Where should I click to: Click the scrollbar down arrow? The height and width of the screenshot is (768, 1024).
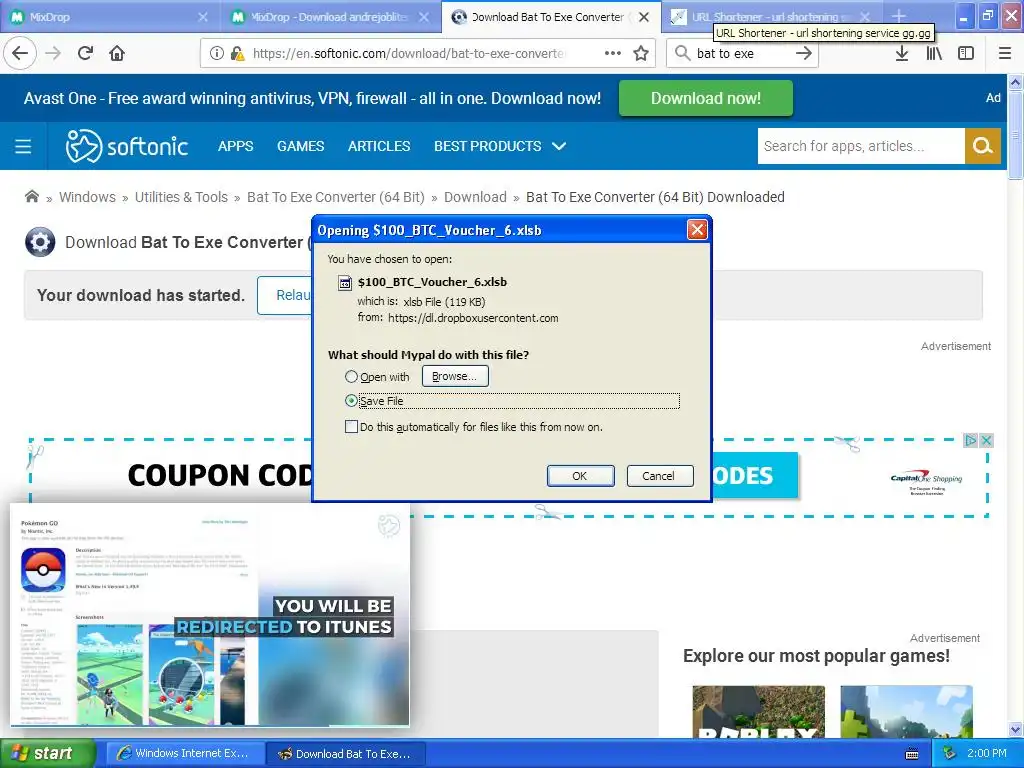click(x=1016, y=729)
